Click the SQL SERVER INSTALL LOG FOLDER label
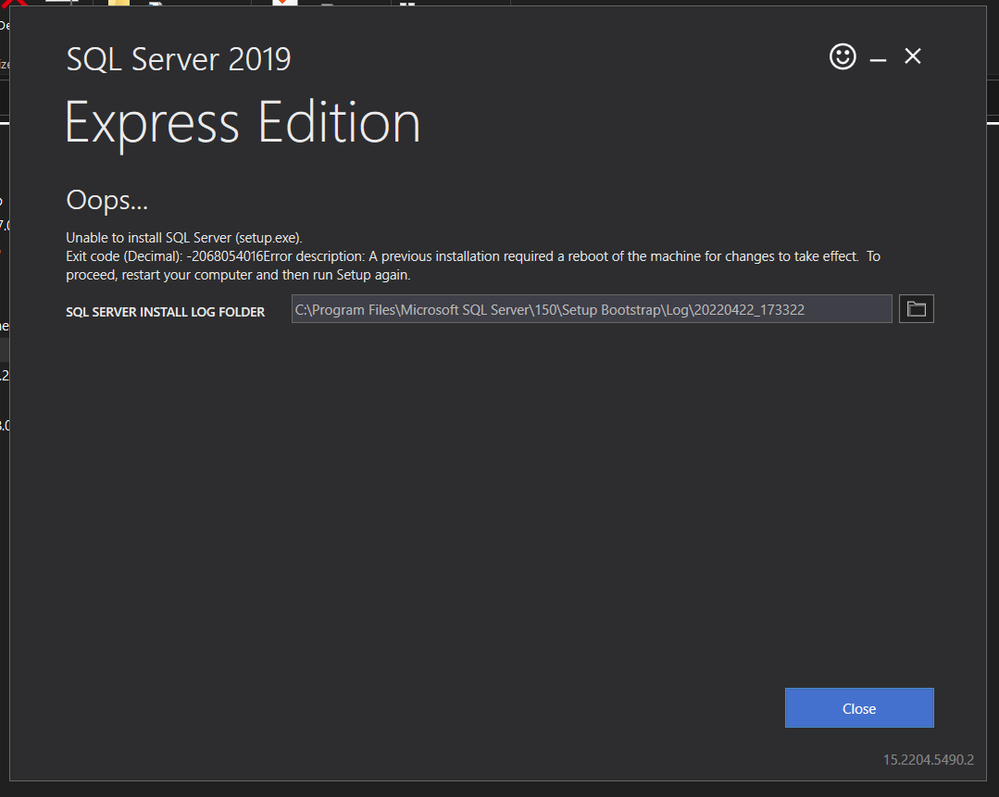 coord(165,312)
